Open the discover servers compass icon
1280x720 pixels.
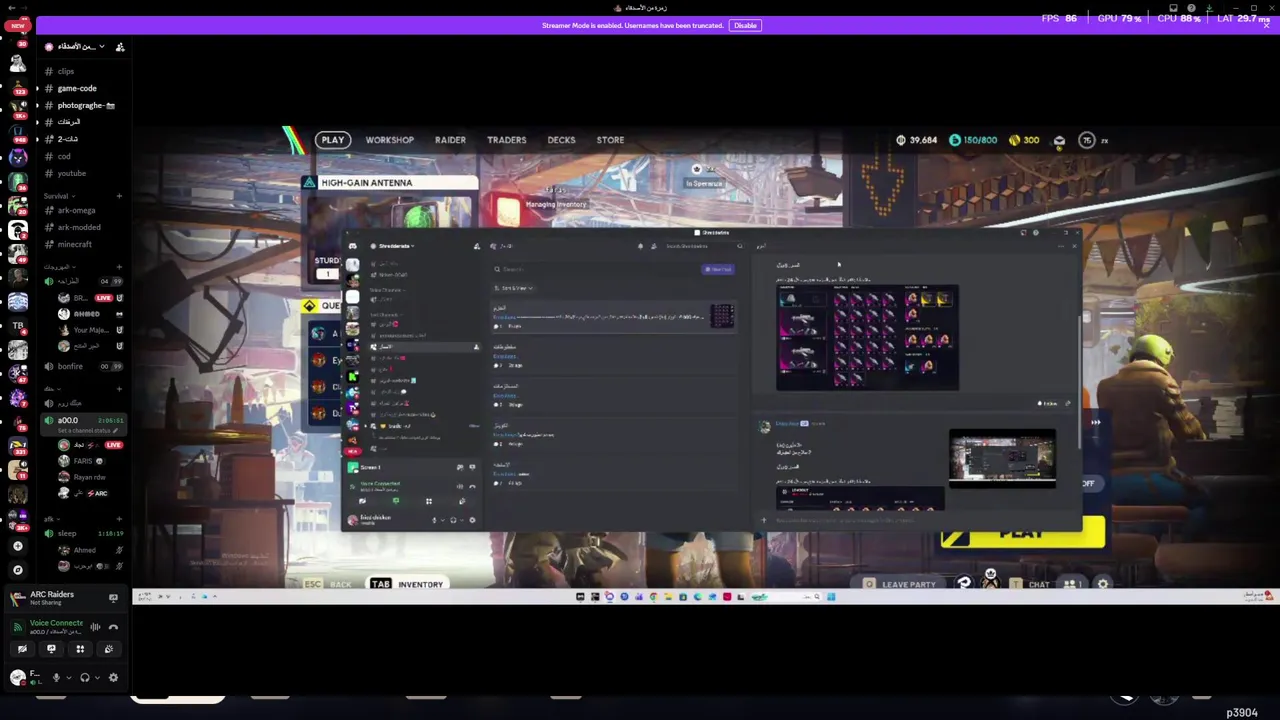[x=17, y=570]
